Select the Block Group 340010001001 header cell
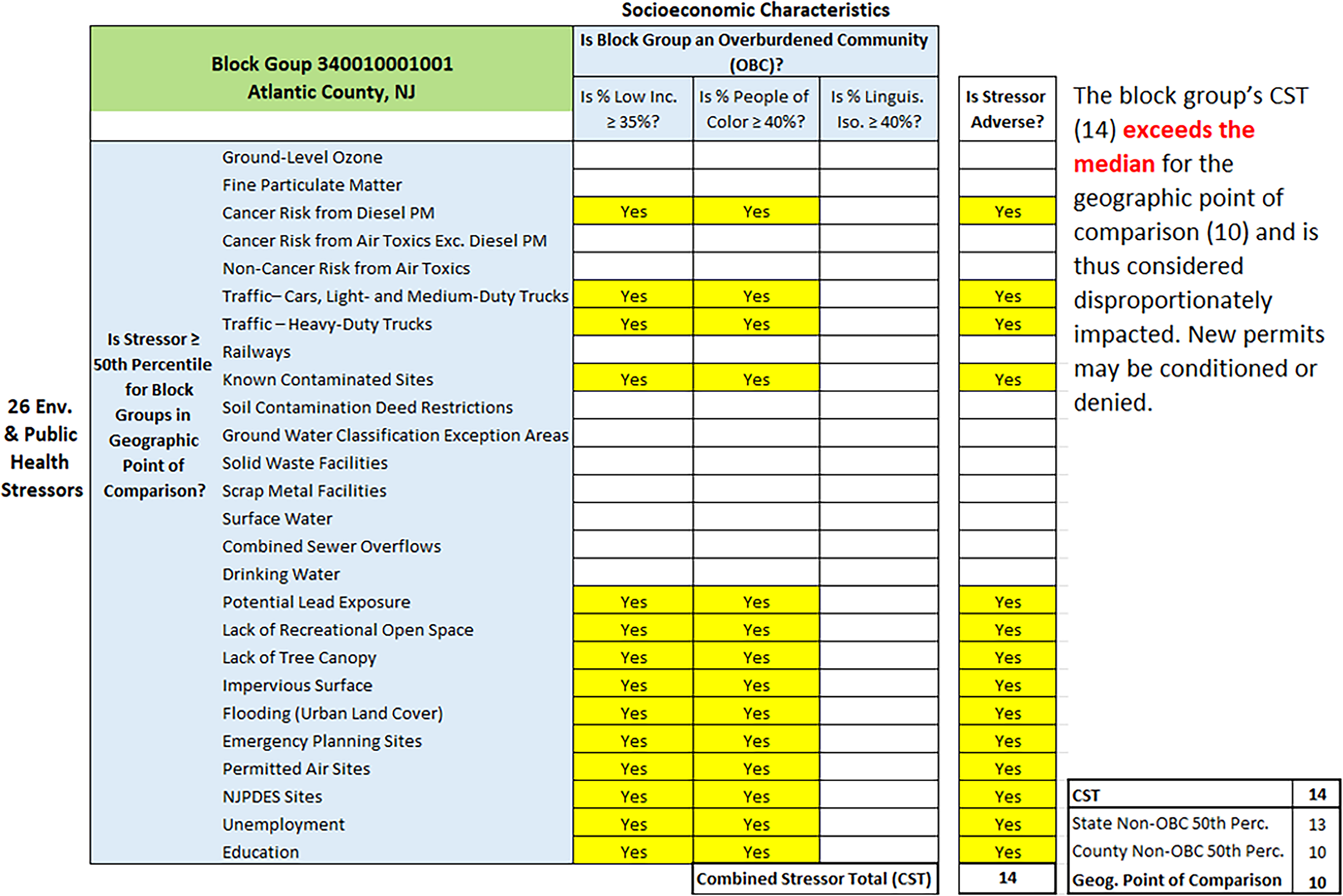1343x896 pixels. click(332, 69)
